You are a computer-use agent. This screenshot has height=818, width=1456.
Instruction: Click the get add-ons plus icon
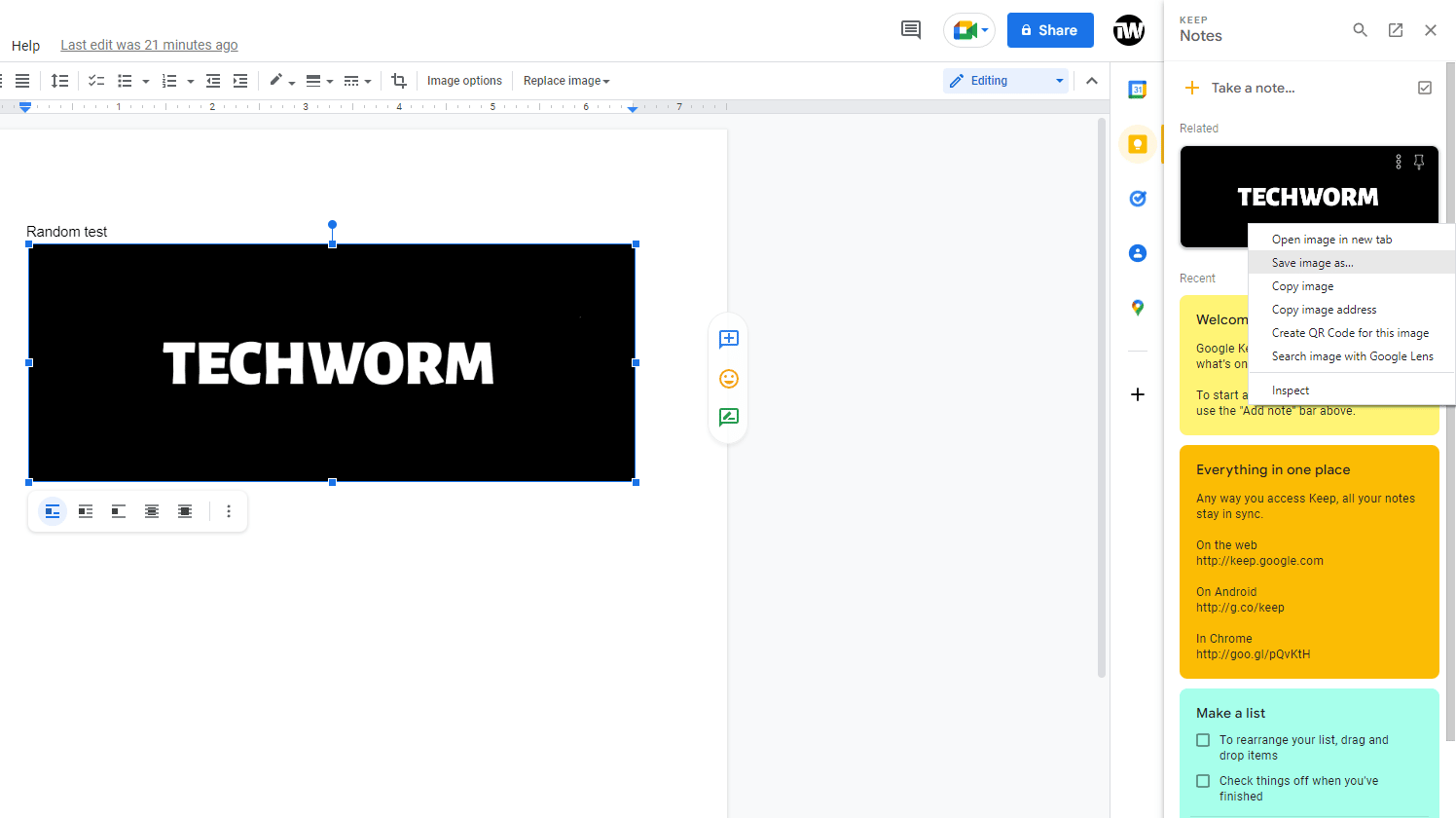pos(1137,394)
